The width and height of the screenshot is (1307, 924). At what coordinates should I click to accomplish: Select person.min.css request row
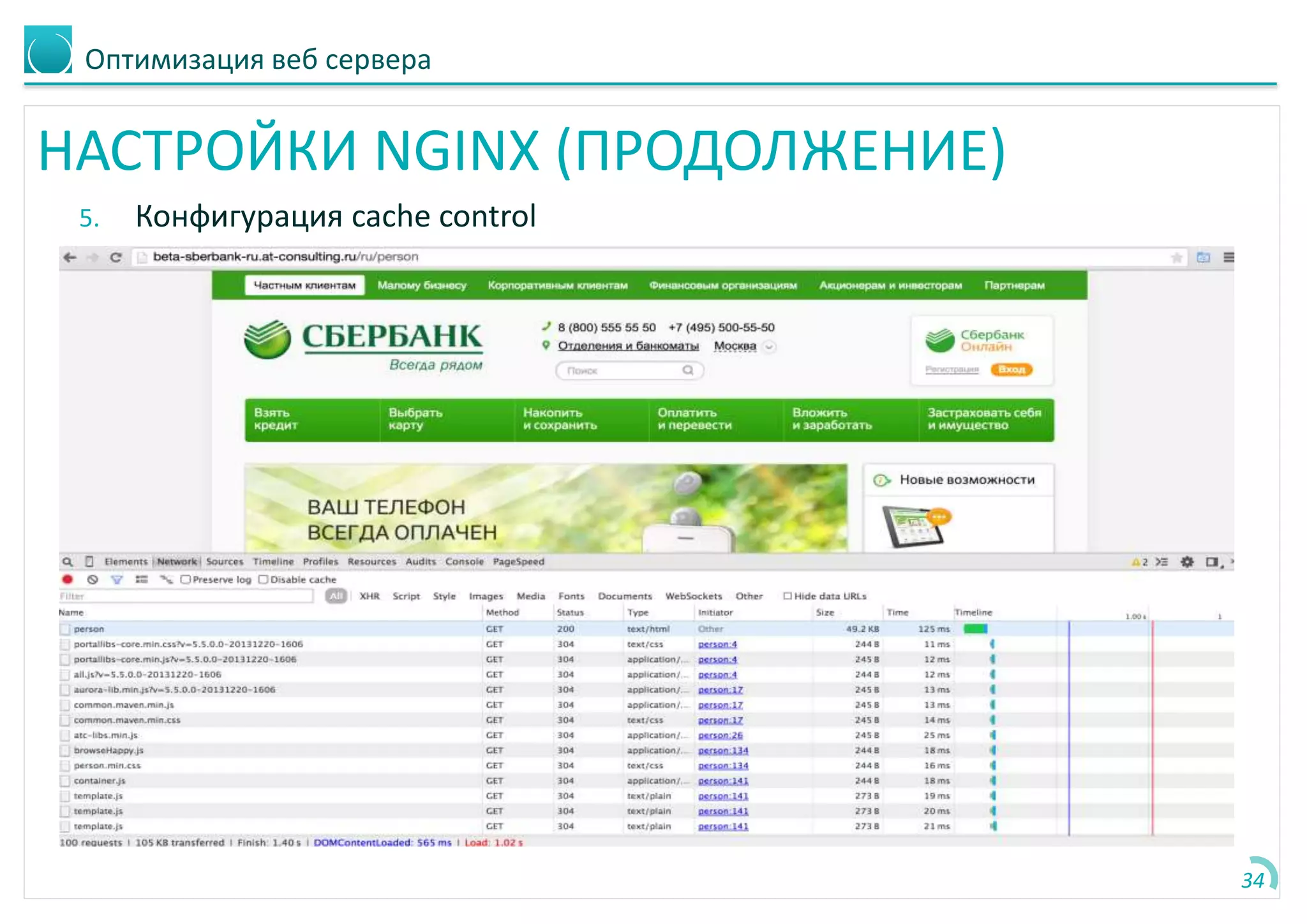[x=646, y=766]
